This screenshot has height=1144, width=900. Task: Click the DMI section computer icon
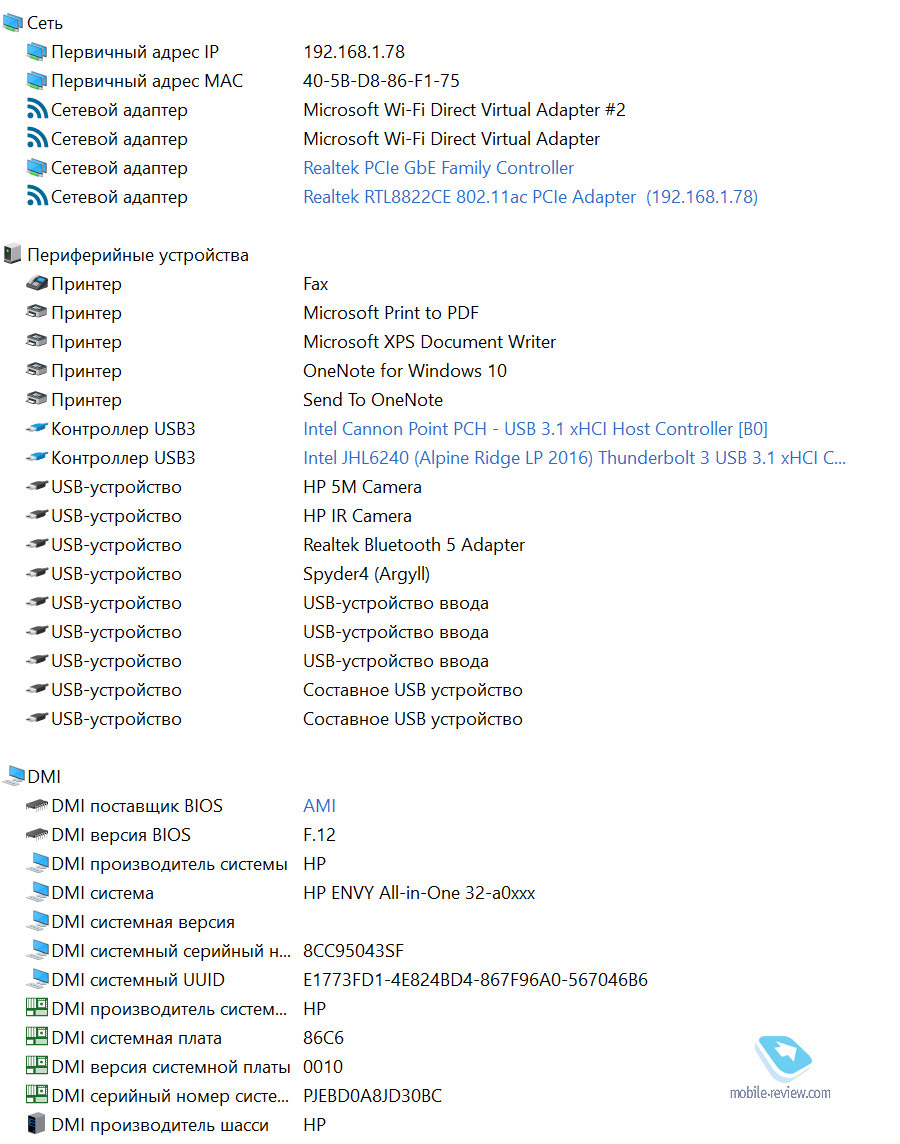[x=14, y=776]
